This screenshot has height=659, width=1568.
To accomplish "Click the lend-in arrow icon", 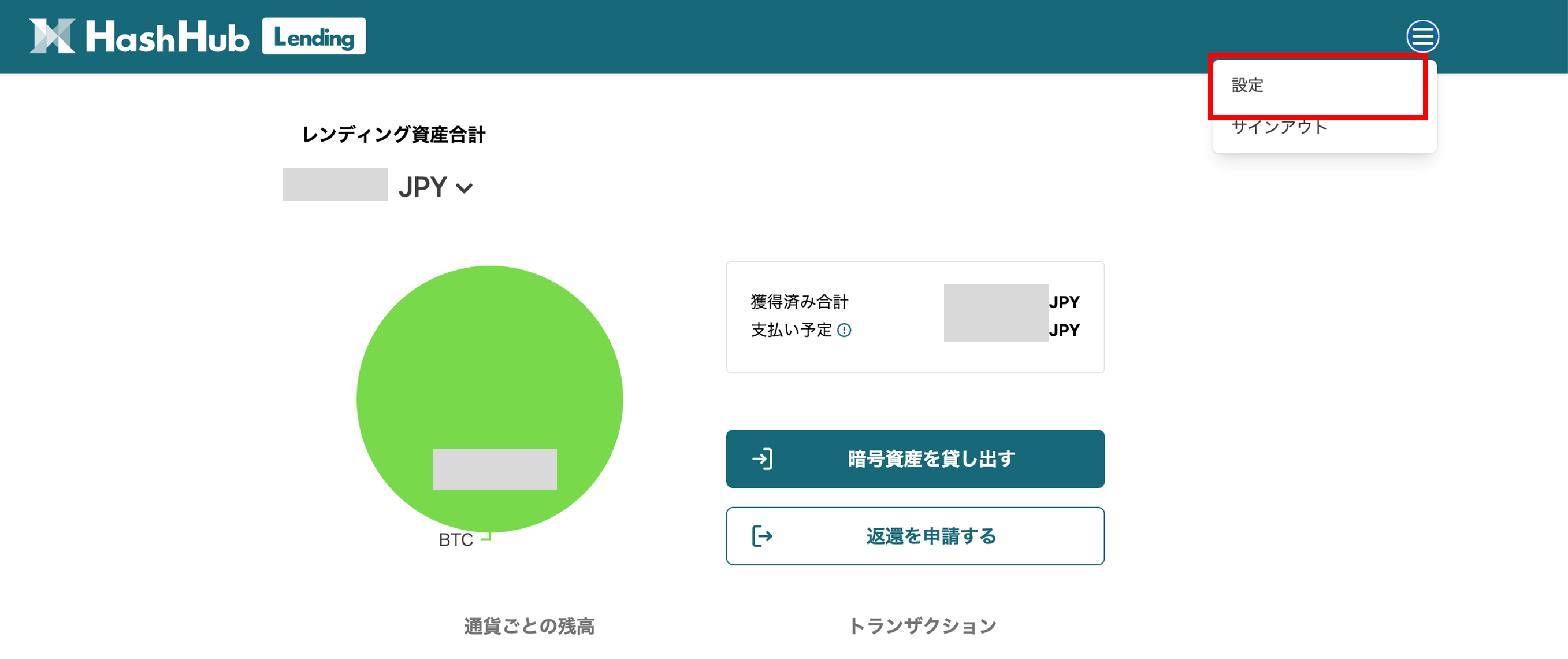I will (762, 458).
